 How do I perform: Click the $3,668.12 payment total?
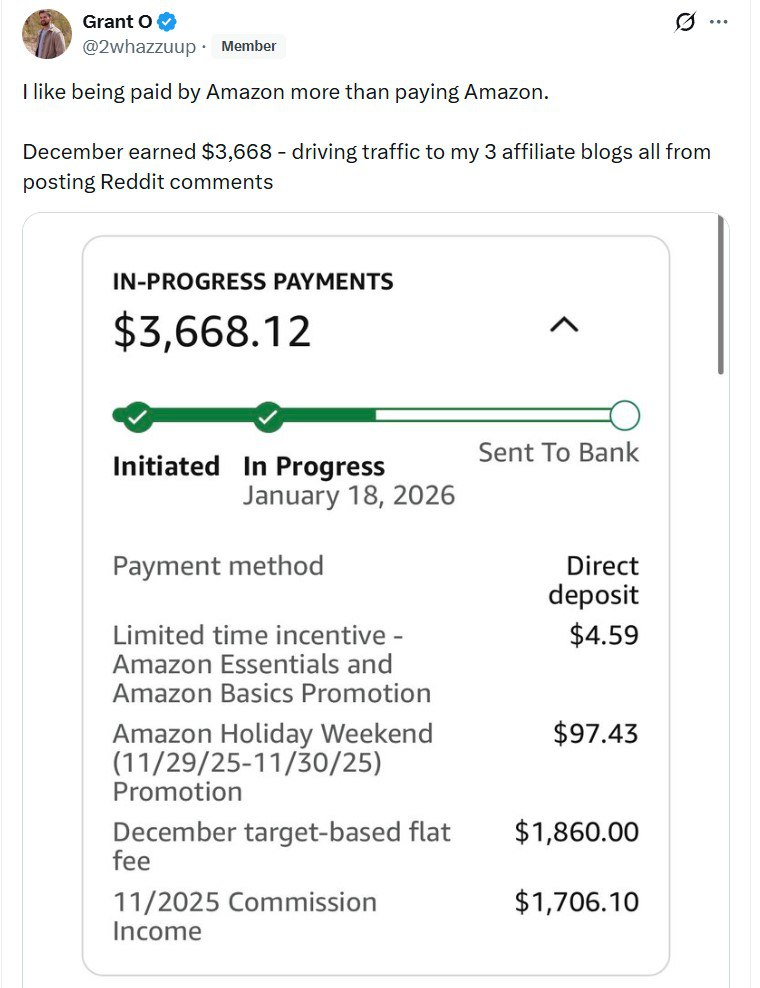coord(212,331)
